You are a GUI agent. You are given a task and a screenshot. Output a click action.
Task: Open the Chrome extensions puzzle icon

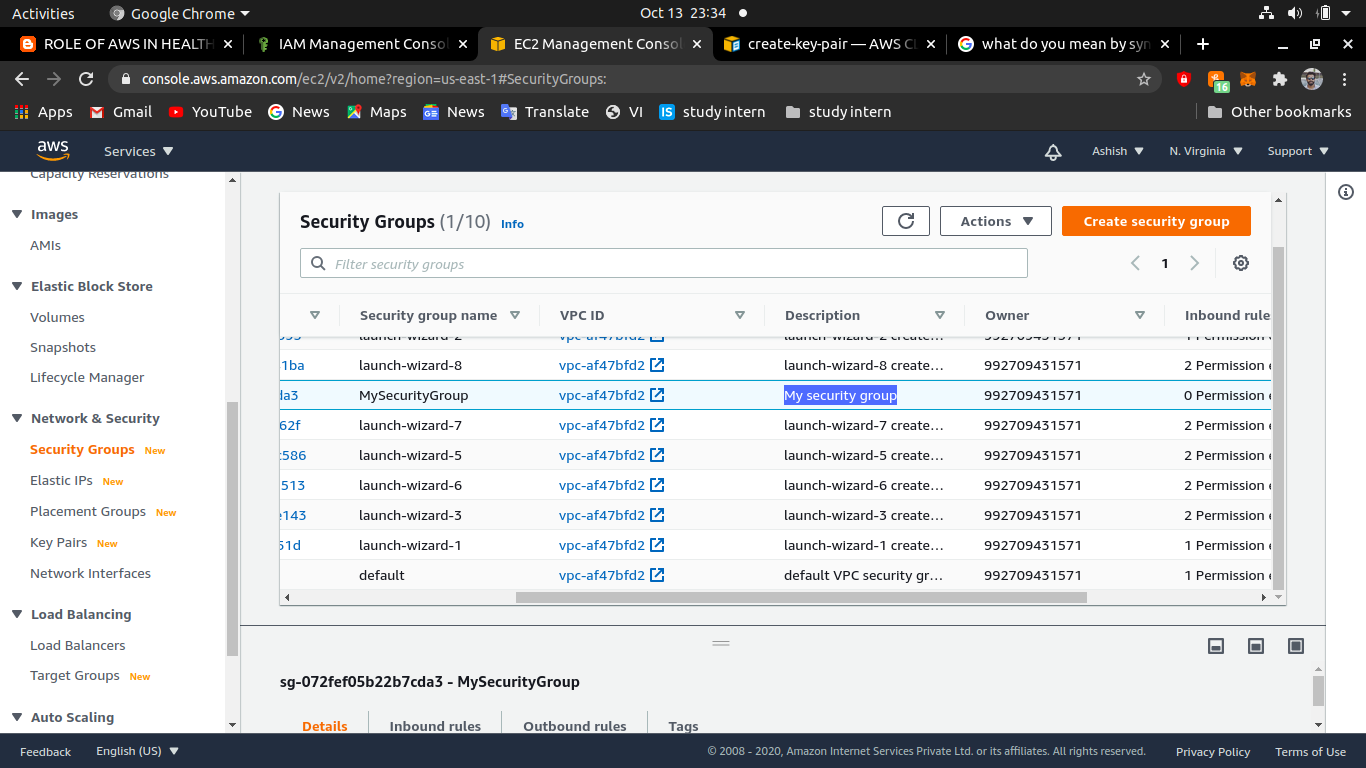point(1279,79)
